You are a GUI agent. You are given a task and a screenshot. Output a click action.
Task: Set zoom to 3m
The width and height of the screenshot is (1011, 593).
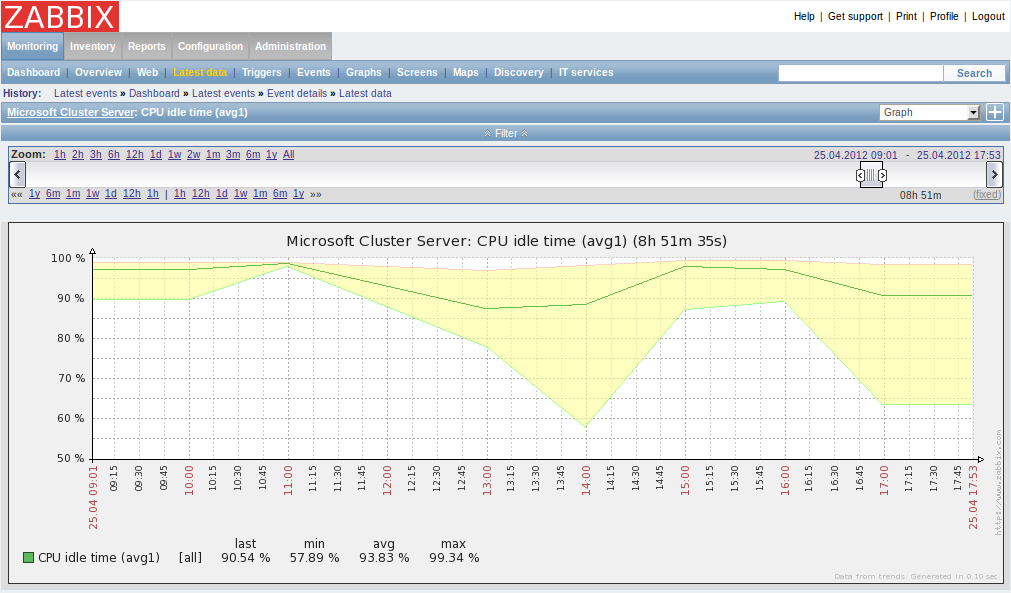click(x=233, y=155)
